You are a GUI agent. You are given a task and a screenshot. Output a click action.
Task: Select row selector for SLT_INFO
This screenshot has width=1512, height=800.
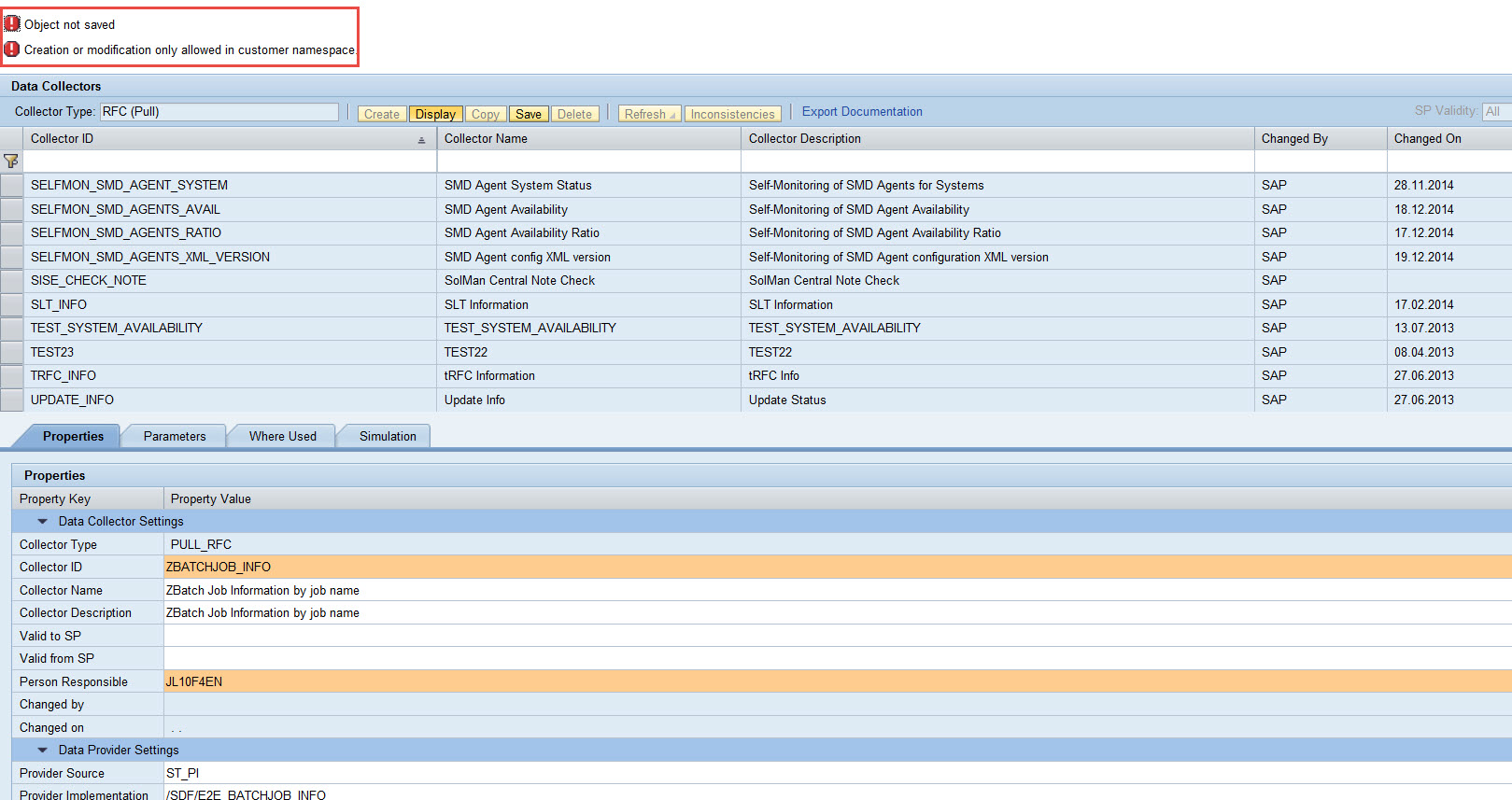[11, 304]
